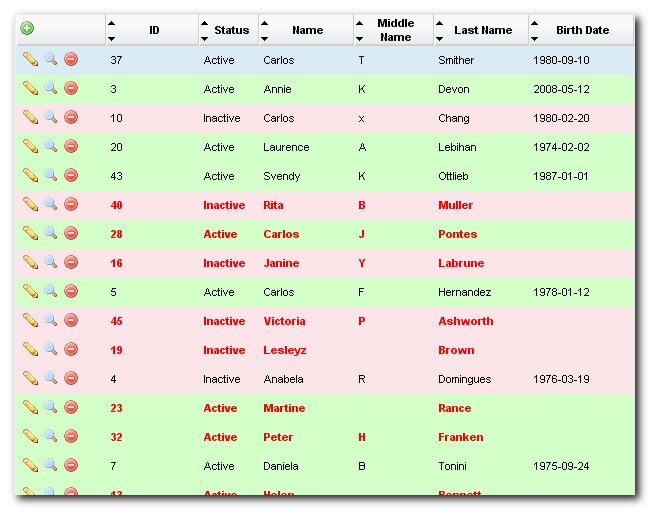This screenshot has height=509, width=649.
Task: Click the green add record icon
Action: (x=27, y=28)
